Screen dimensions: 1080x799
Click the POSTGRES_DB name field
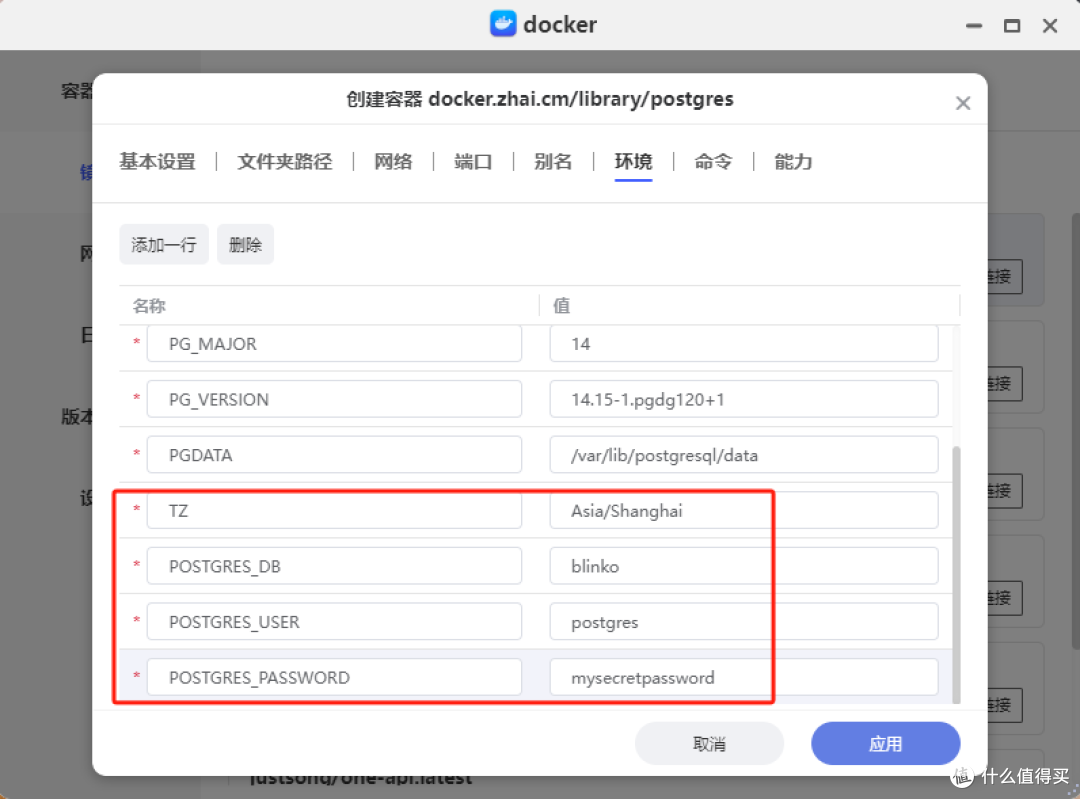click(x=334, y=566)
